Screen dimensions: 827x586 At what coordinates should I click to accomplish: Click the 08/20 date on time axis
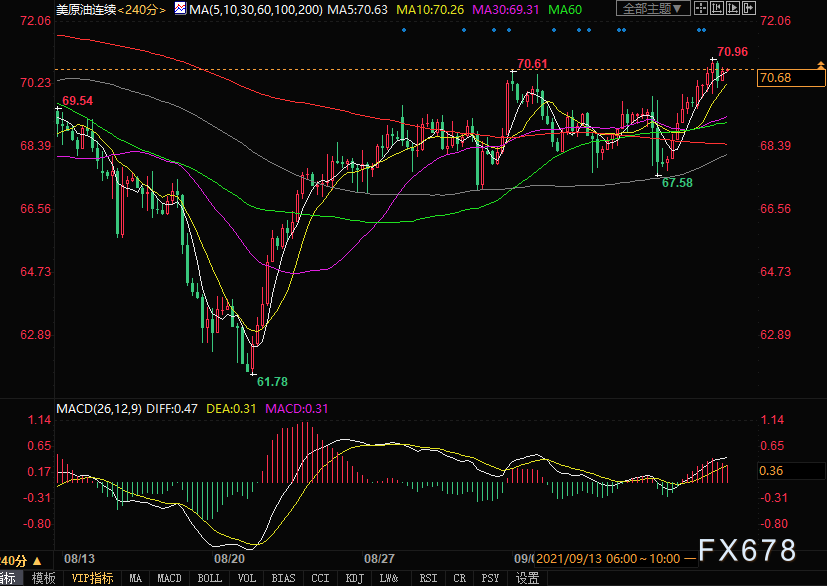(229, 559)
